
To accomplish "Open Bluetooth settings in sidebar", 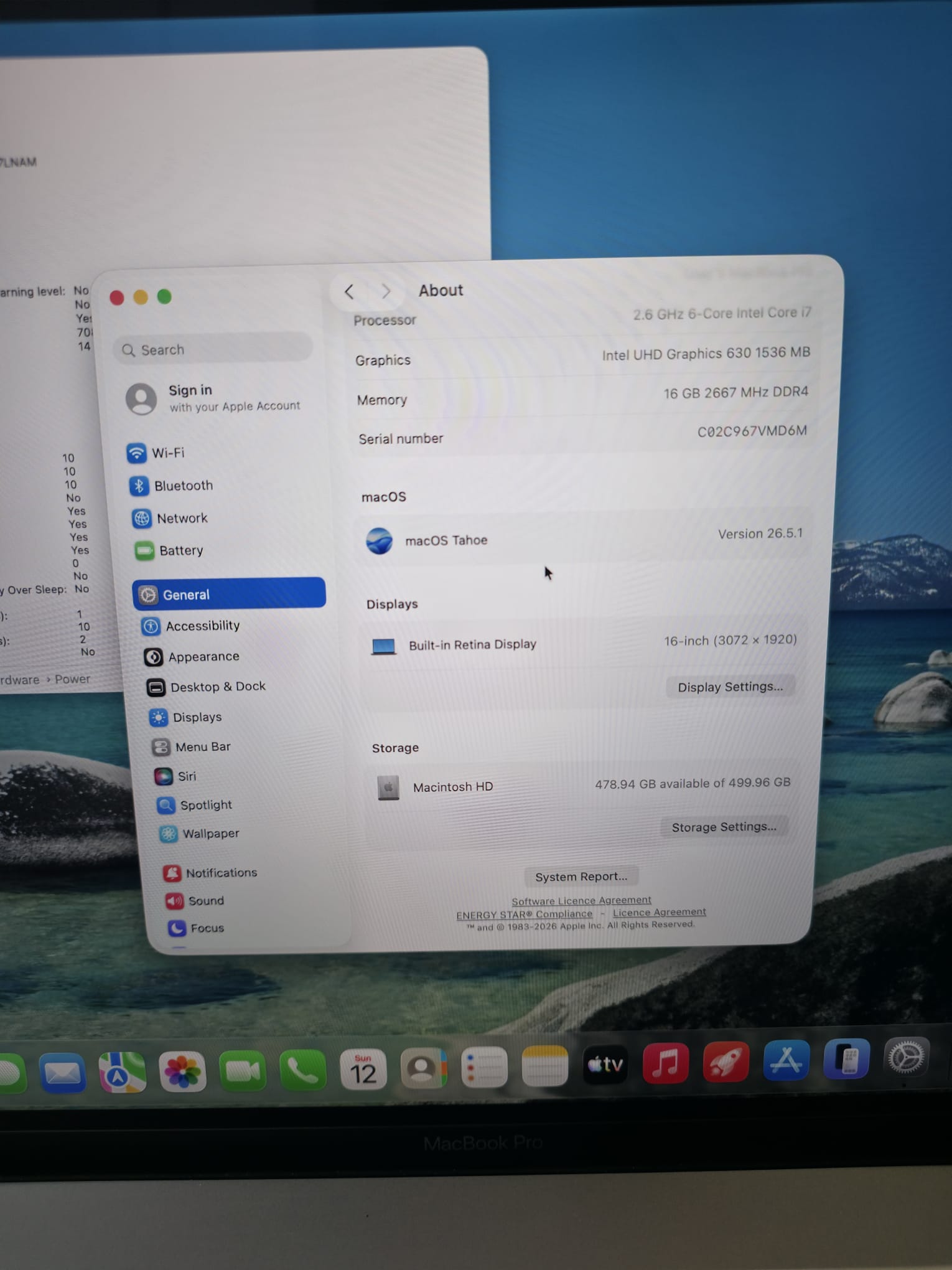I will 170,486.
